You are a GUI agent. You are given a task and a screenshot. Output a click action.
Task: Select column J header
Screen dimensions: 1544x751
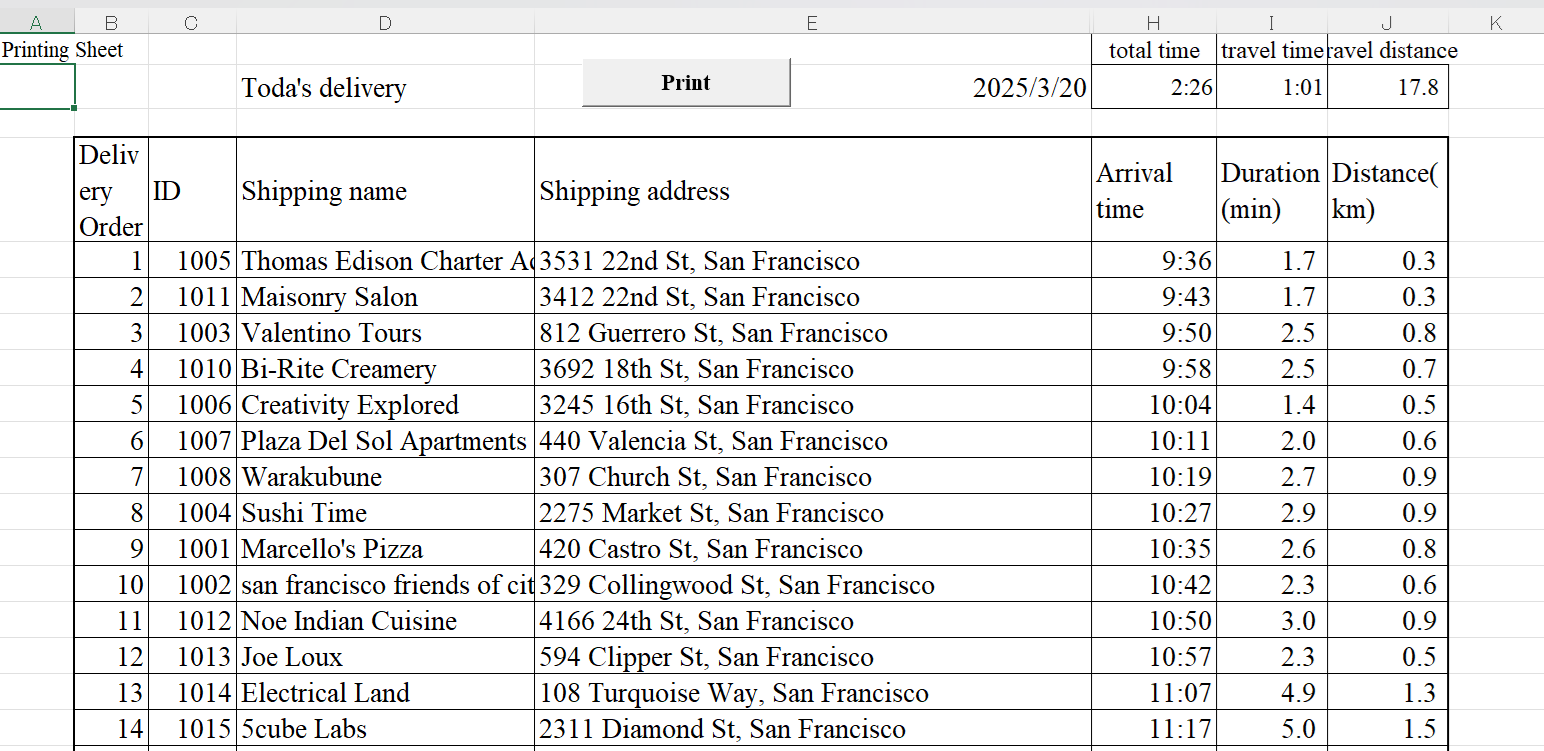[x=1387, y=23]
